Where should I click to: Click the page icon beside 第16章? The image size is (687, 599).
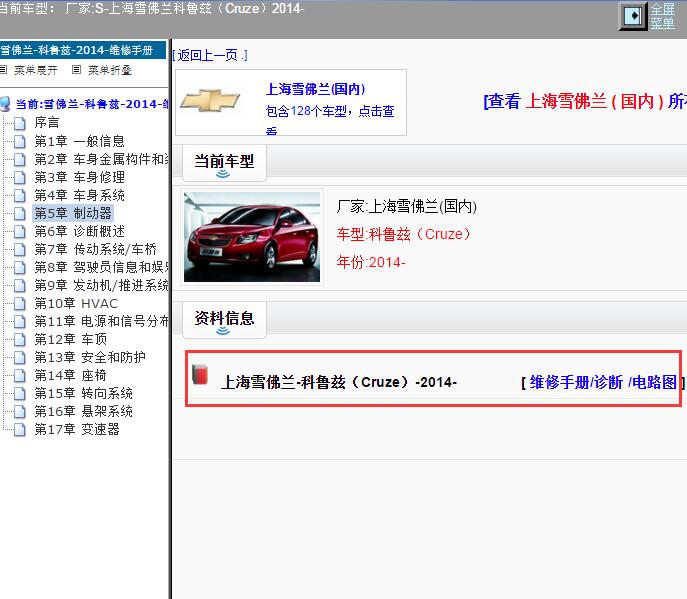[19, 411]
